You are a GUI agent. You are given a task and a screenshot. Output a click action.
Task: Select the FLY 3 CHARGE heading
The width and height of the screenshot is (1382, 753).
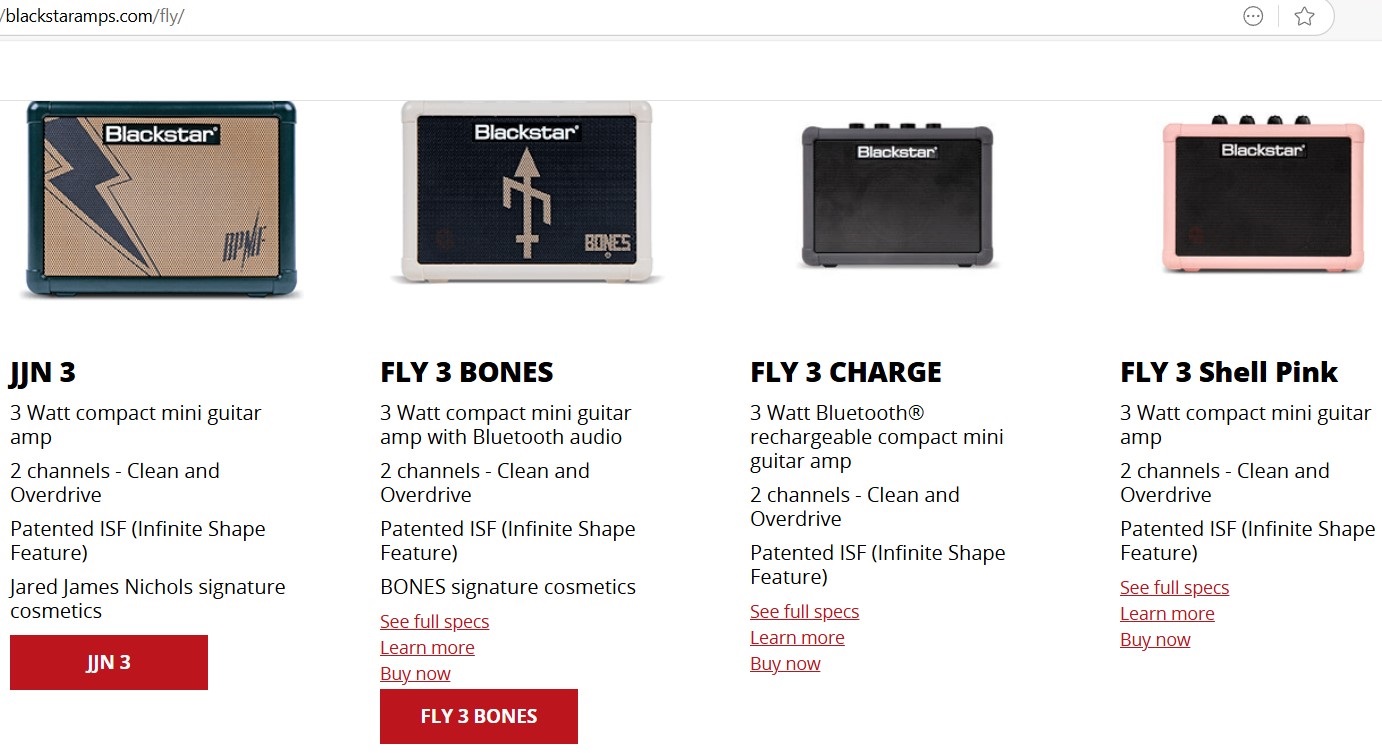pyautogui.click(x=846, y=373)
